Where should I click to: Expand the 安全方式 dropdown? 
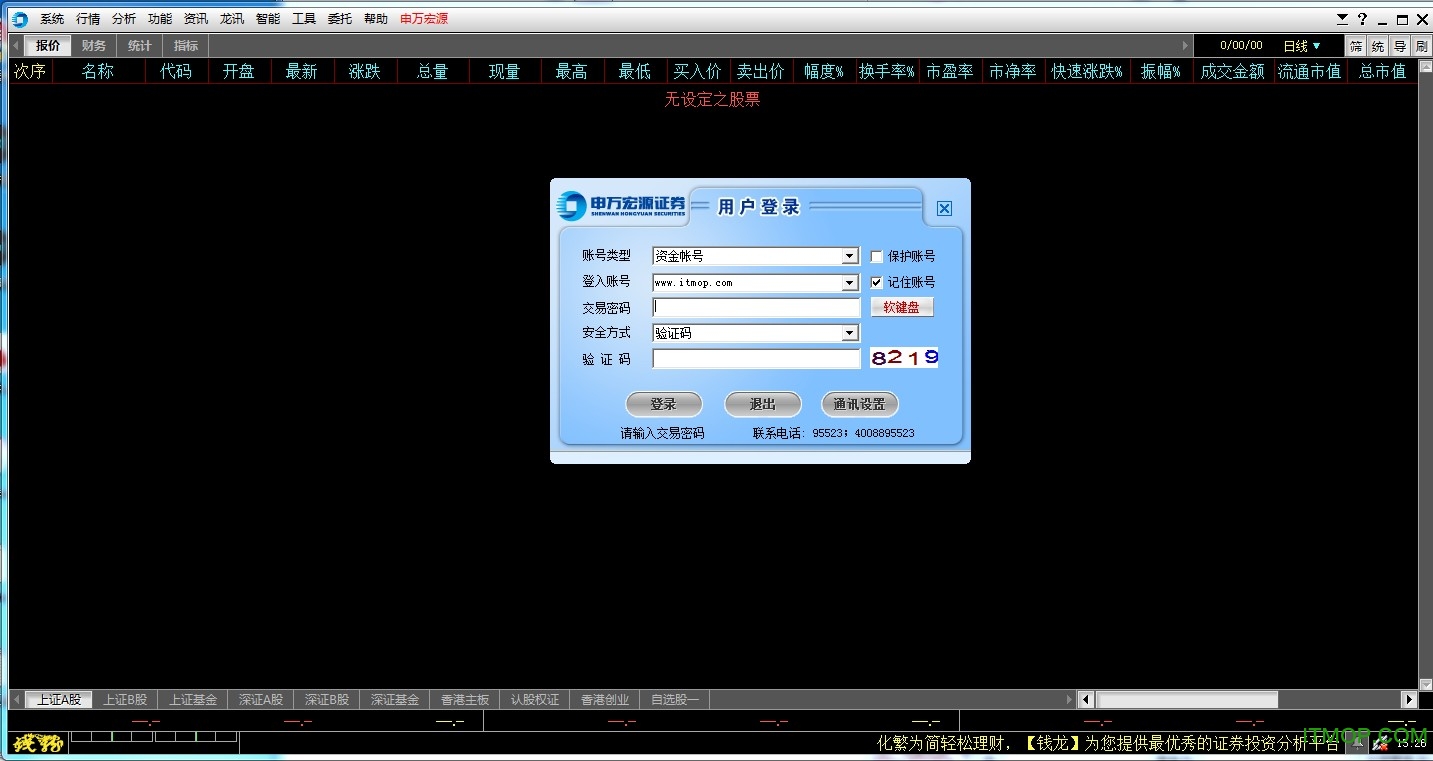850,333
